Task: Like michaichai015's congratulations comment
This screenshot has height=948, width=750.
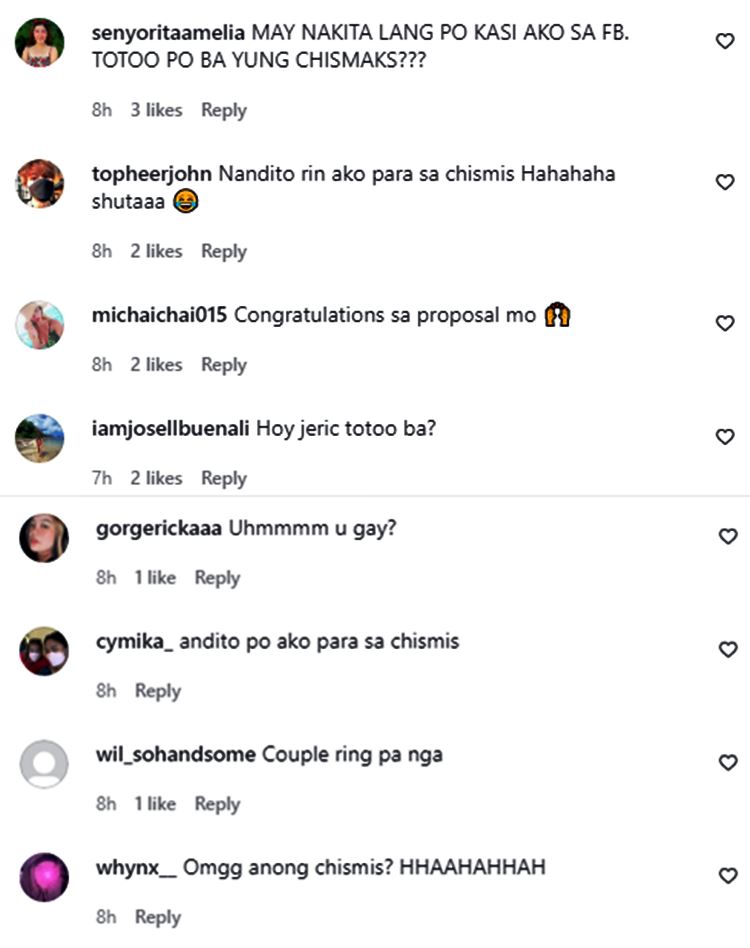Action: [x=725, y=323]
